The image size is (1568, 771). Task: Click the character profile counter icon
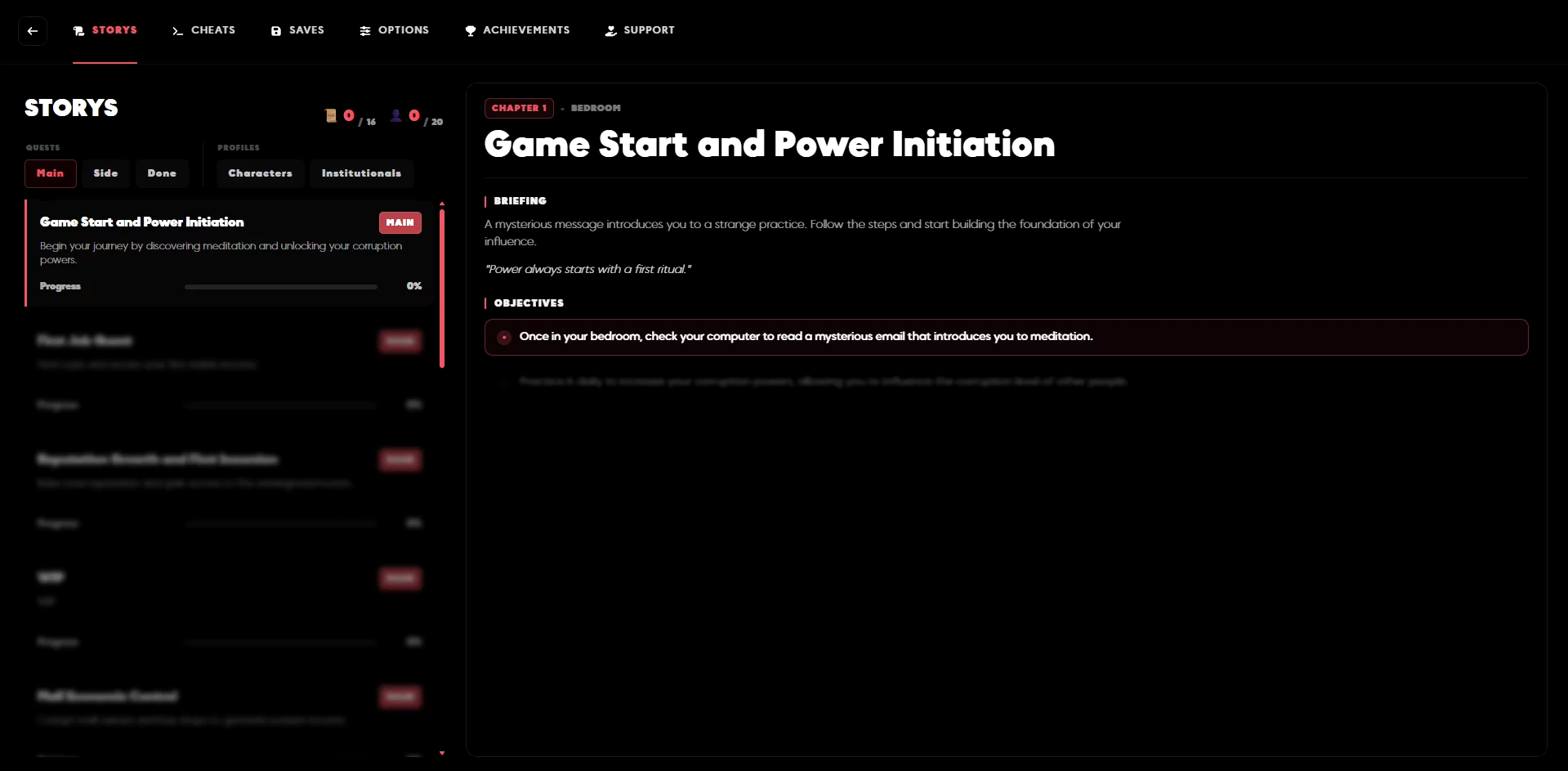396,116
